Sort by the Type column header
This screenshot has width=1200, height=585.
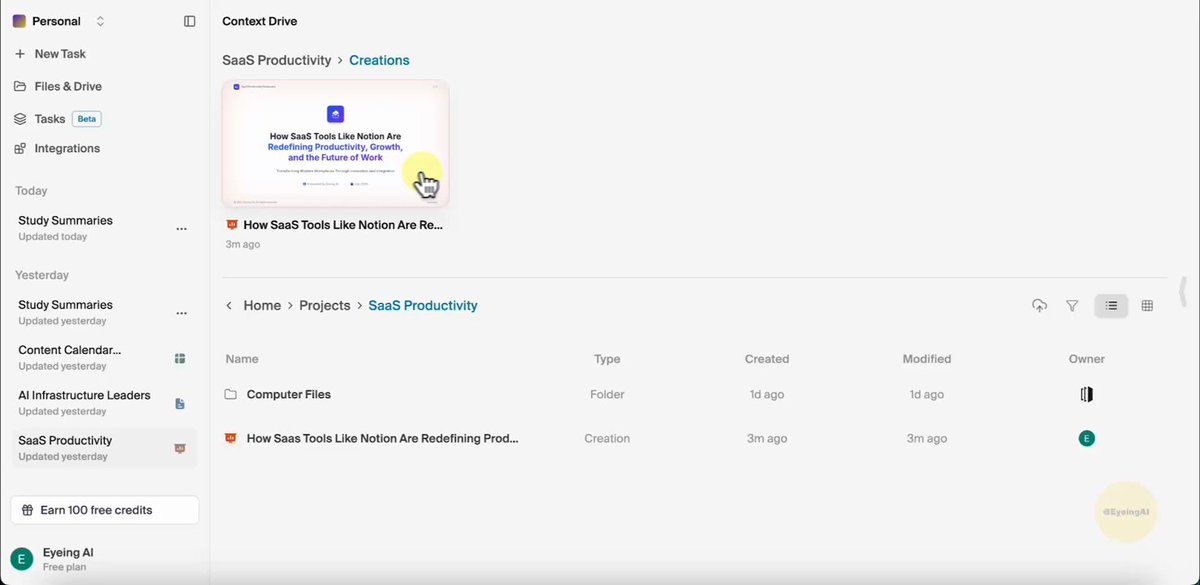[x=607, y=359]
